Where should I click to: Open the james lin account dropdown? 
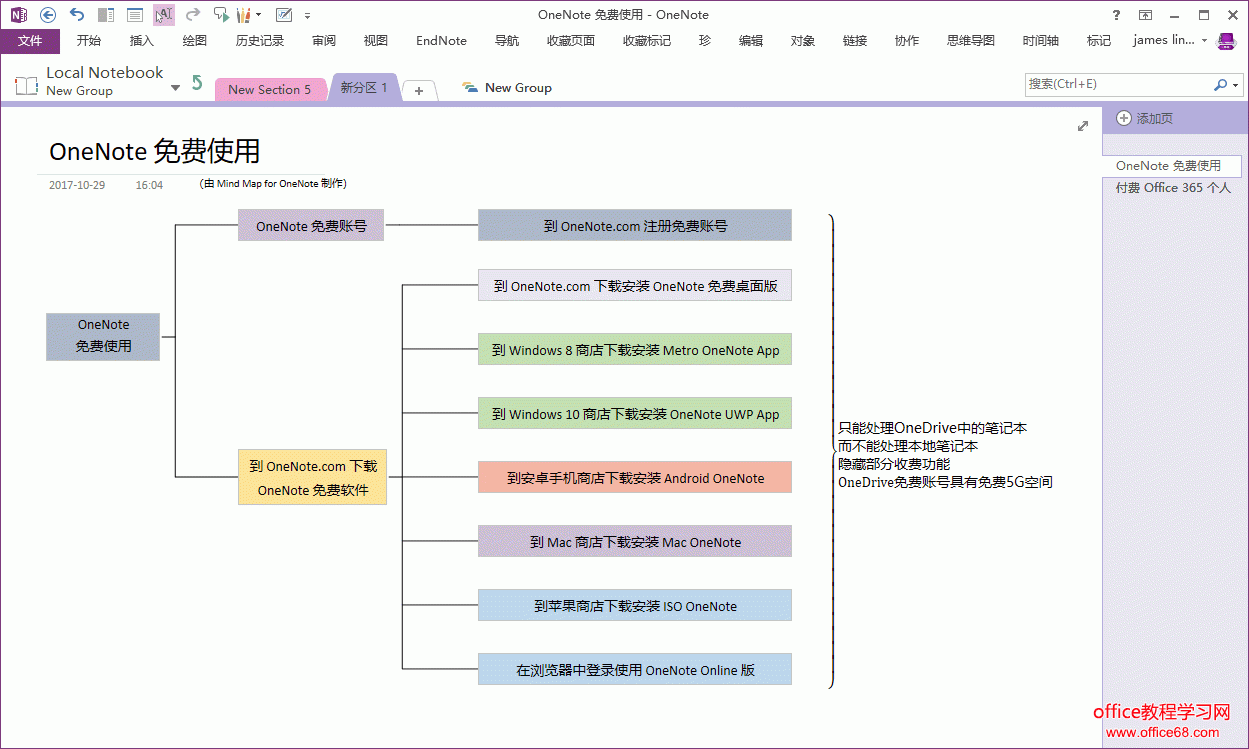[1170, 41]
